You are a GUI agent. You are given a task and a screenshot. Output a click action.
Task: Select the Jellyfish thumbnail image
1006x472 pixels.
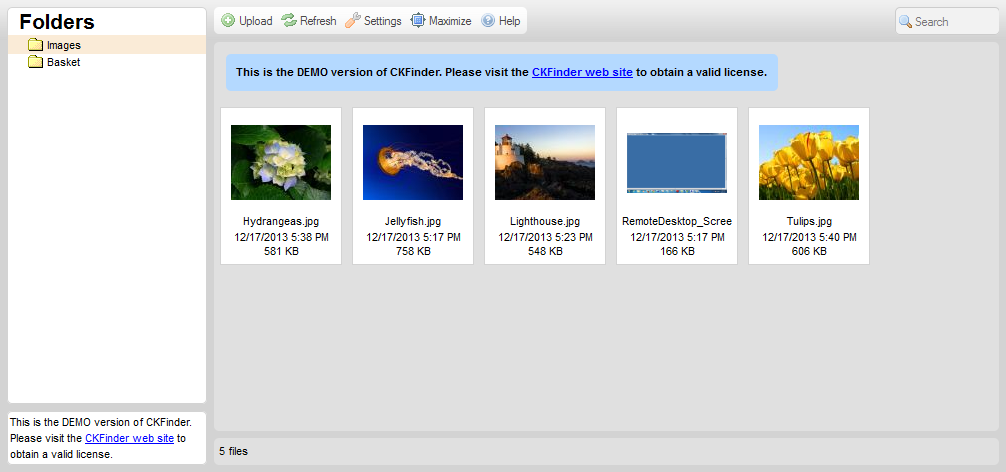[x=413, y=162]
